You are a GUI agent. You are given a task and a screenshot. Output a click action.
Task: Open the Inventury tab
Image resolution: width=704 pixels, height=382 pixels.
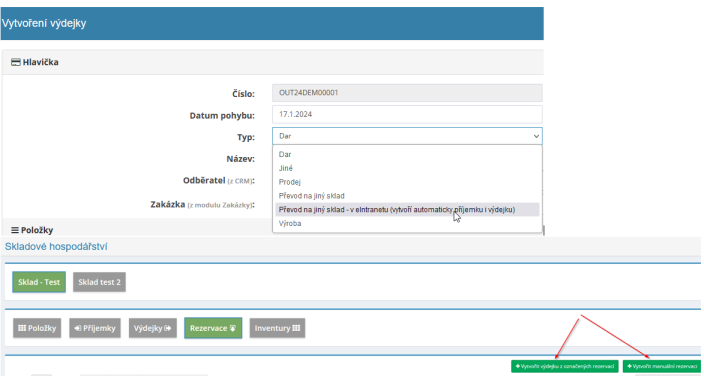click(277, 328)
